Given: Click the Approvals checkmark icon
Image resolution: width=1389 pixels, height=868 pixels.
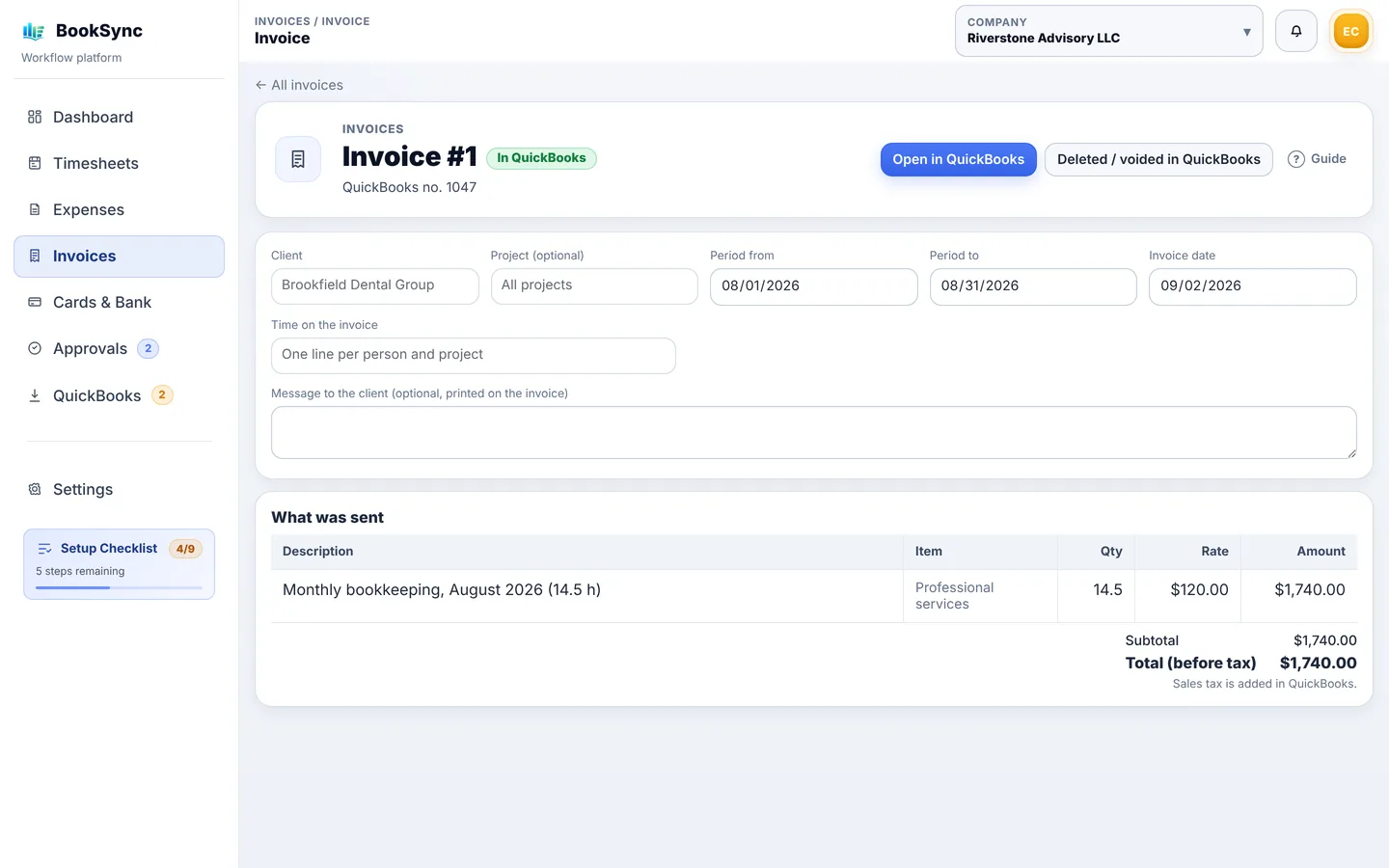Looking at the screenshot, I should point(35,348).
